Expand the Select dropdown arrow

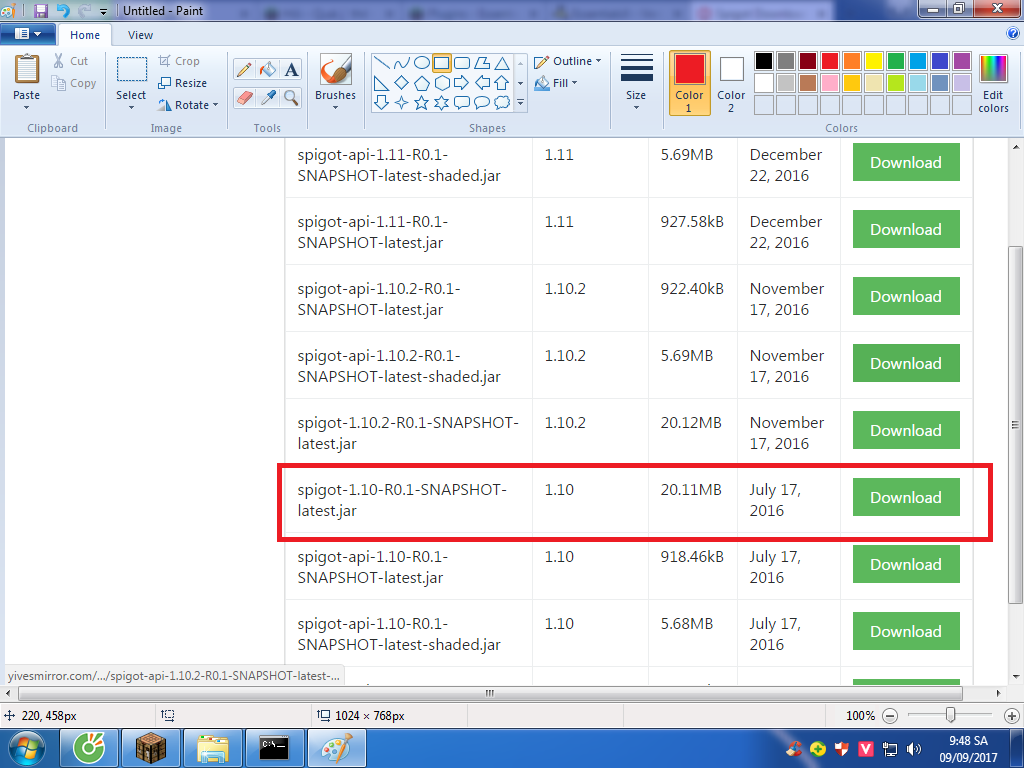[131, 107]
